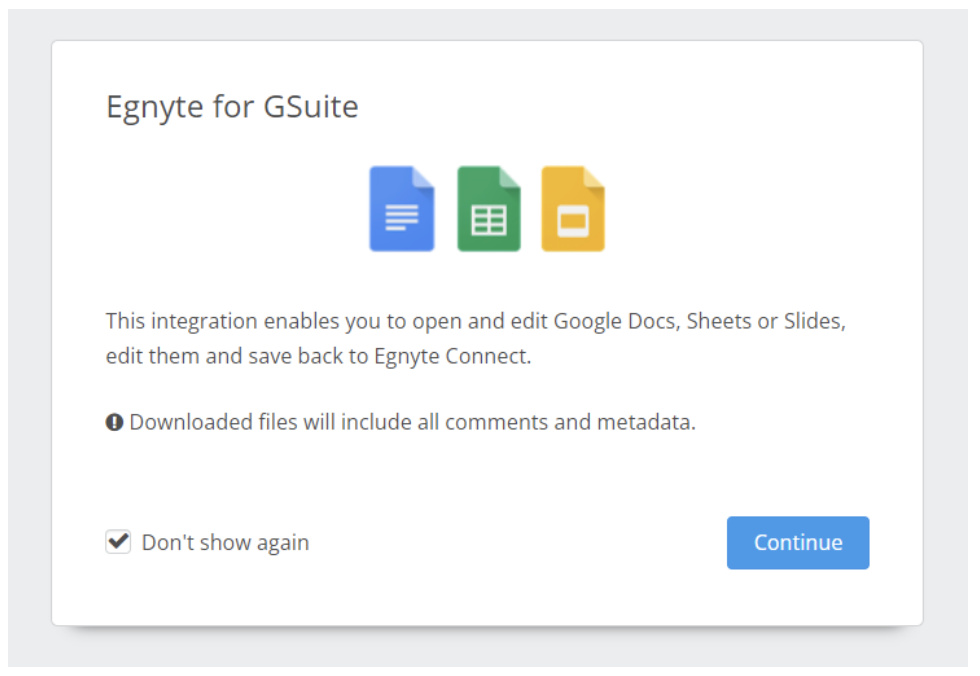Click the folded corner of the Slides icon

tap(595, 176)
